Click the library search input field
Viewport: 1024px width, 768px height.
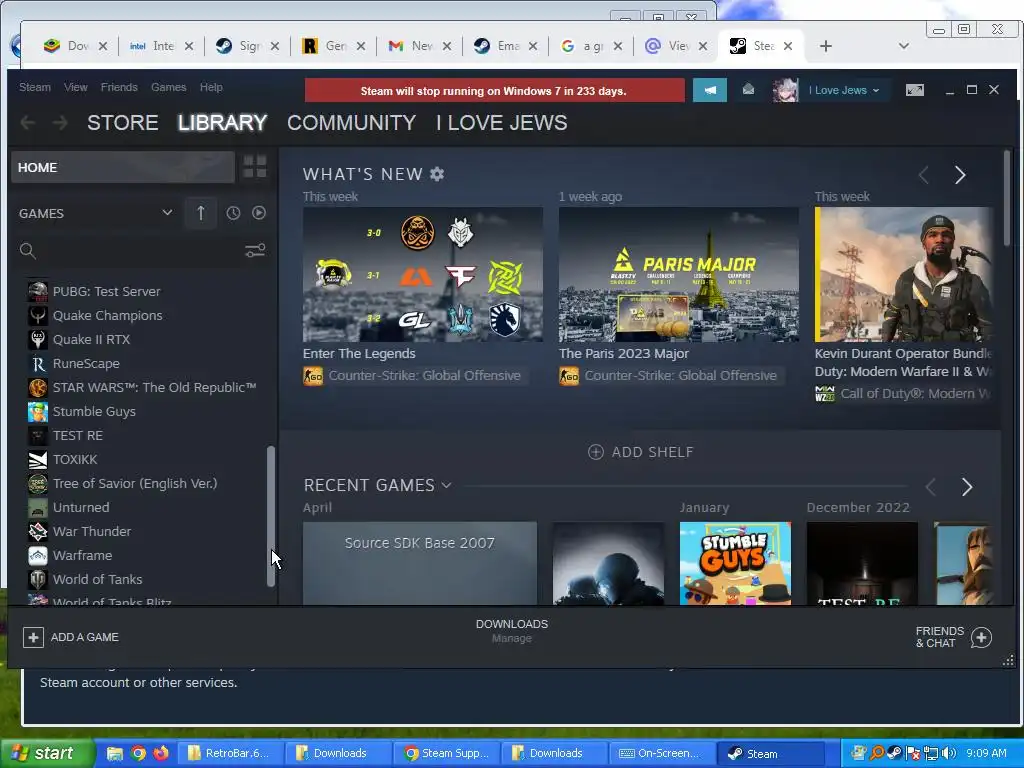pyautogui.click(x=138, y=251)
